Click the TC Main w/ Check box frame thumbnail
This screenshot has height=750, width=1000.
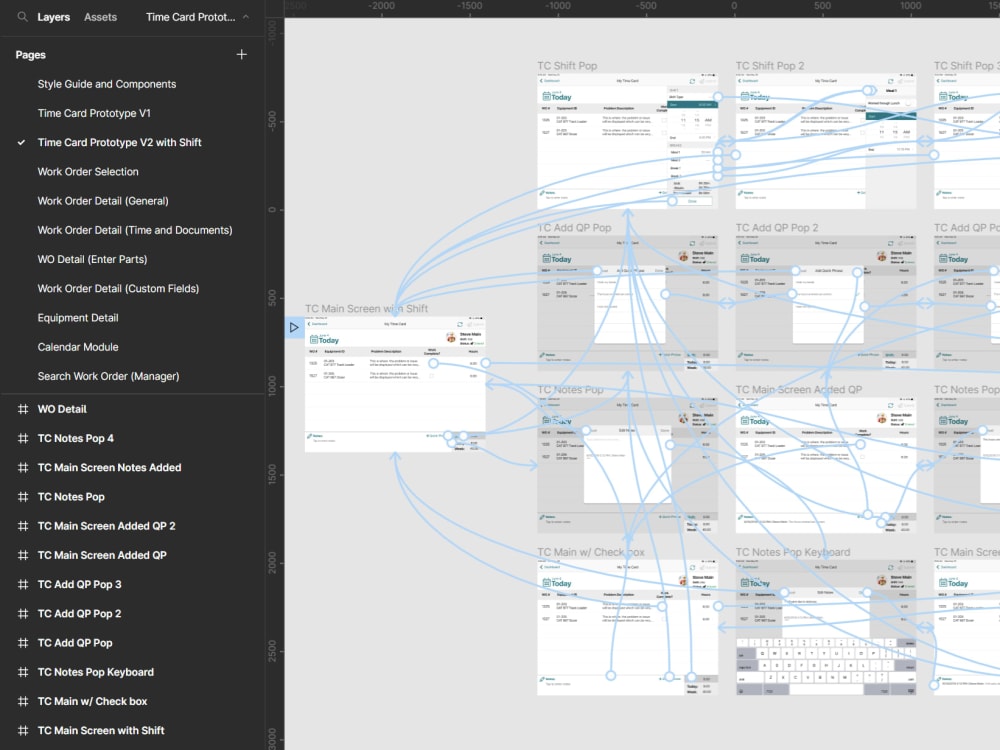(x=628, y=628)
